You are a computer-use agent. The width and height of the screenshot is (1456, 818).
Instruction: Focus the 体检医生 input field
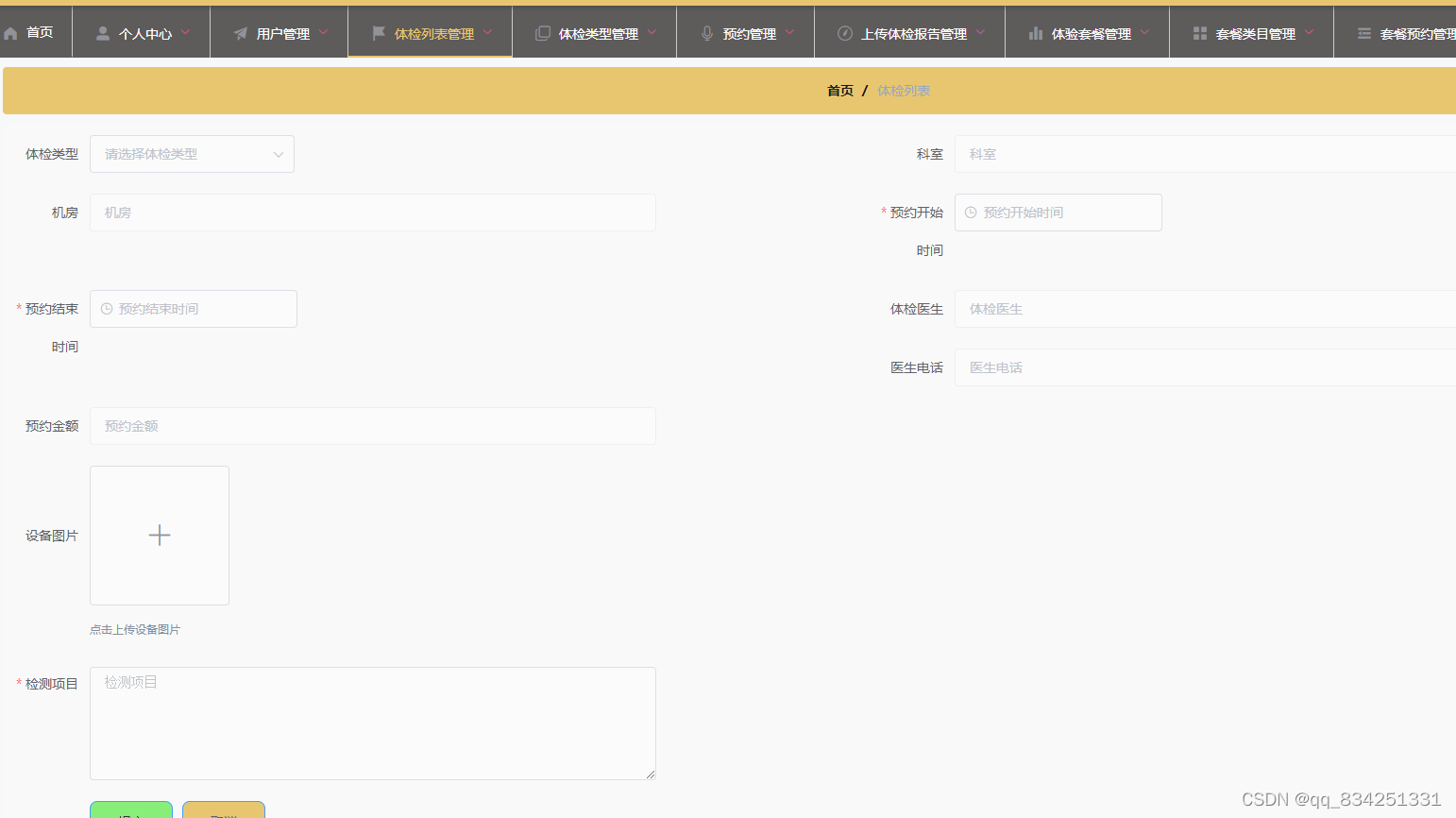point(1205,309)
